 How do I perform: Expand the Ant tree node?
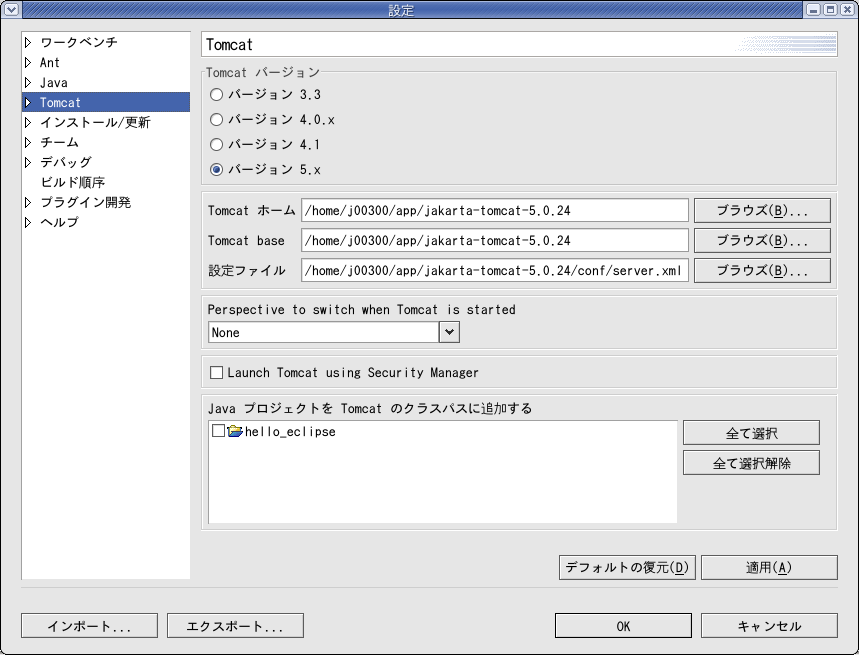tap(28, 62)
